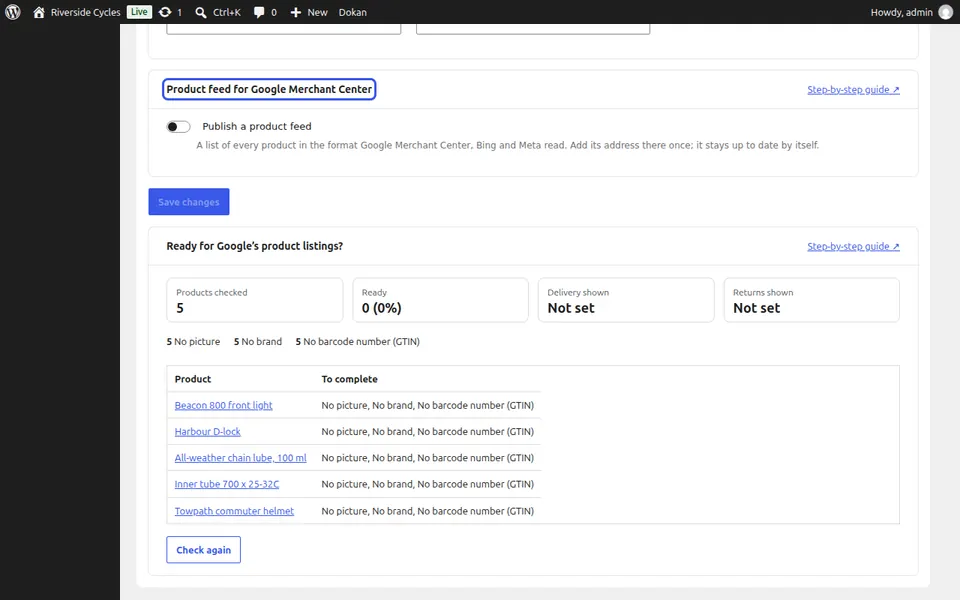Click the Product column header
Image resolution: width=960 pixels, height=600 pixels.
pos(193,379)
